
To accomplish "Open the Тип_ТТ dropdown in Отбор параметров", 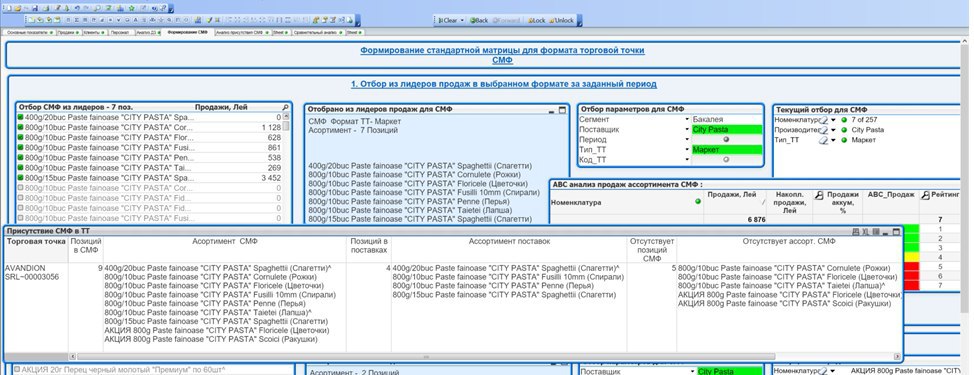I will 687,150.
